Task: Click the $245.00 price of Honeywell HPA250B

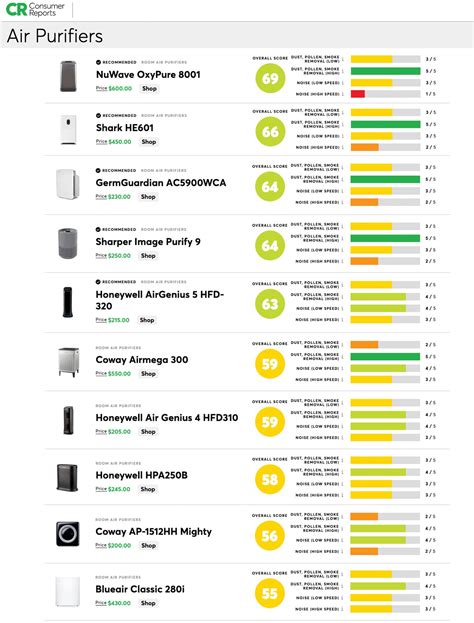Action: click(x=119, y=489)
